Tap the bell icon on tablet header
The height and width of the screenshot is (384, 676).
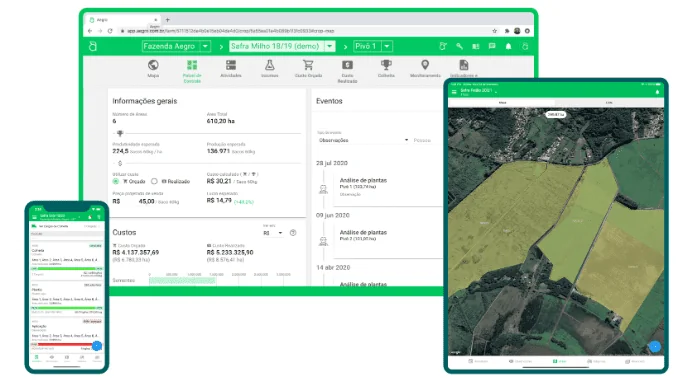point(657,92)
